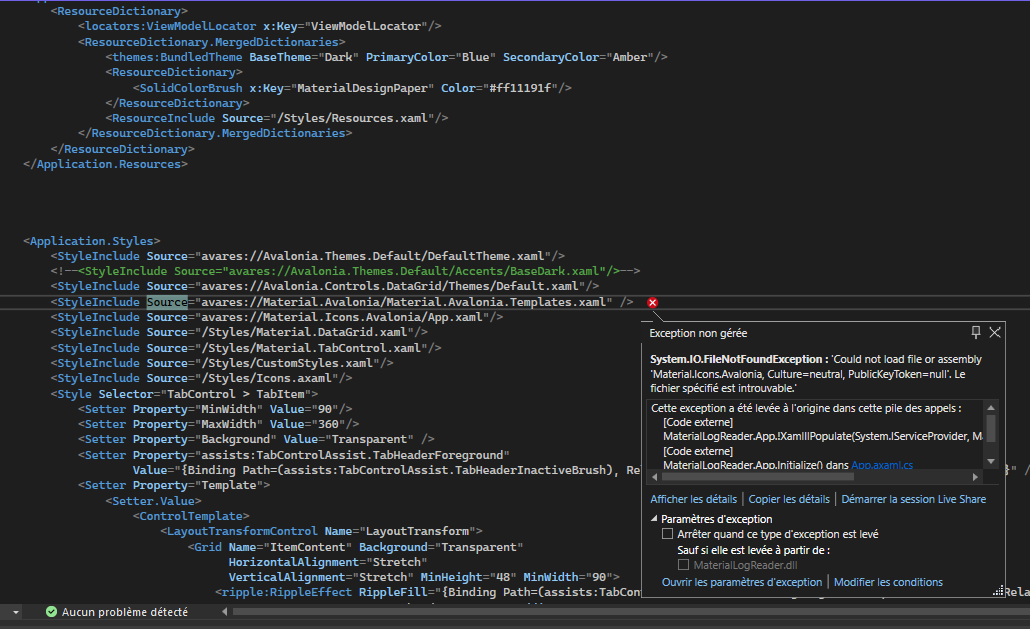Close the 'Exception non gérée' popup
The width and height of the screenshot is (1030, 629).
pyautogui.click(x=995, y=332)
